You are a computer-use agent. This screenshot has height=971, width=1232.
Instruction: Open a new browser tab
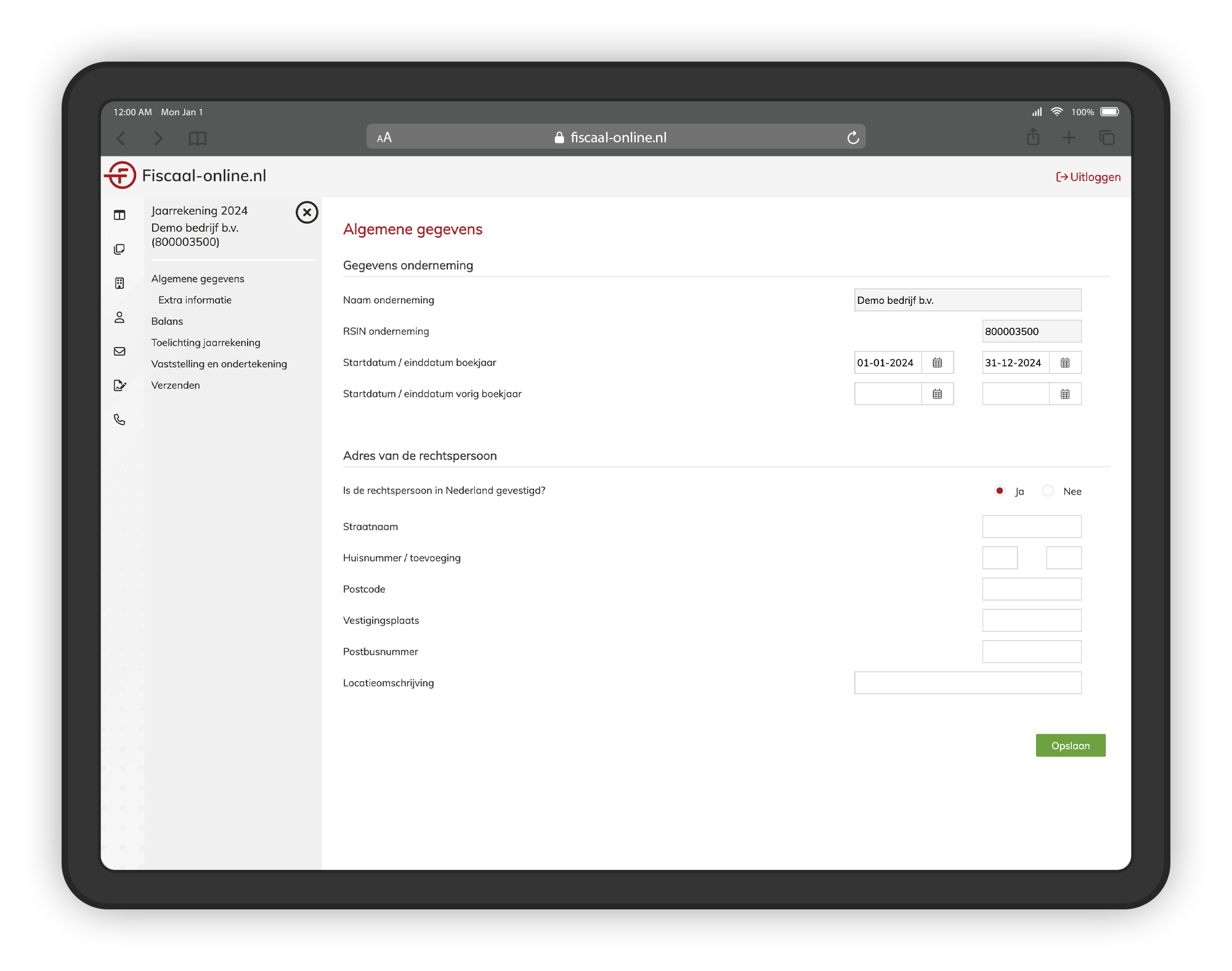(x=1069, y=138)
